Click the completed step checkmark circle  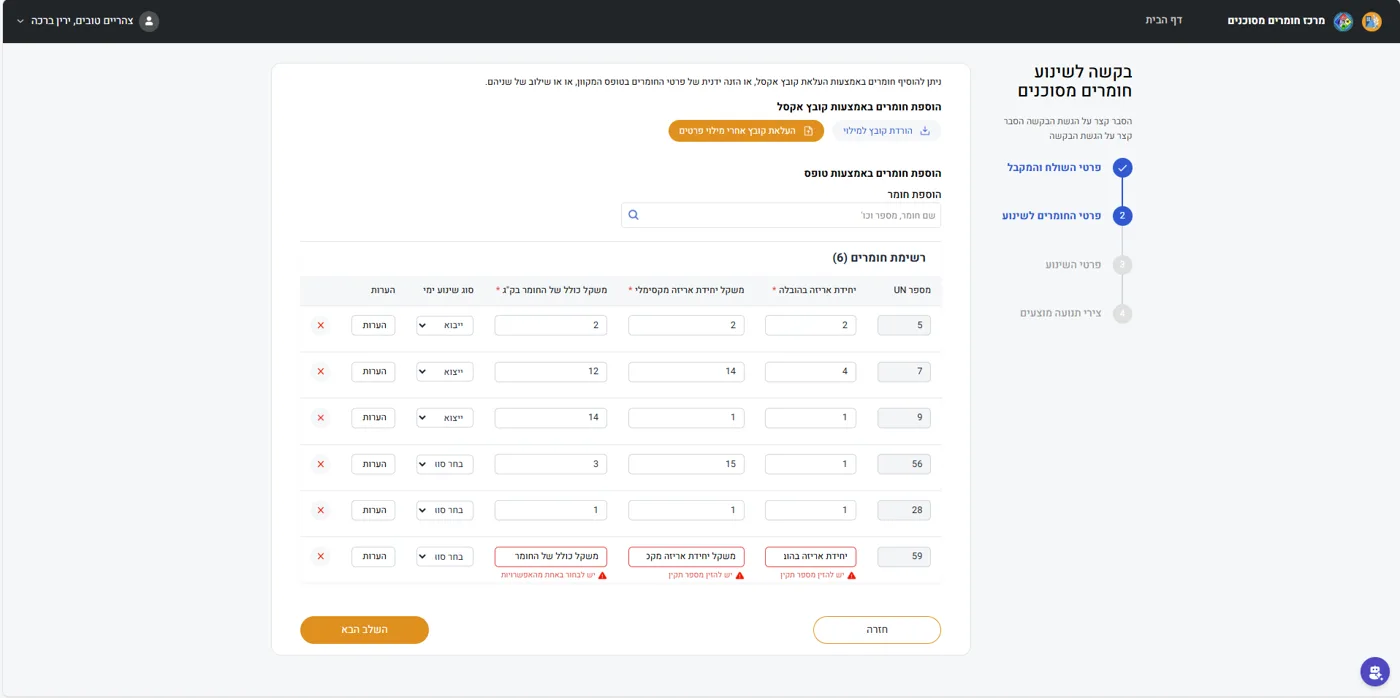pos(1122,168)
